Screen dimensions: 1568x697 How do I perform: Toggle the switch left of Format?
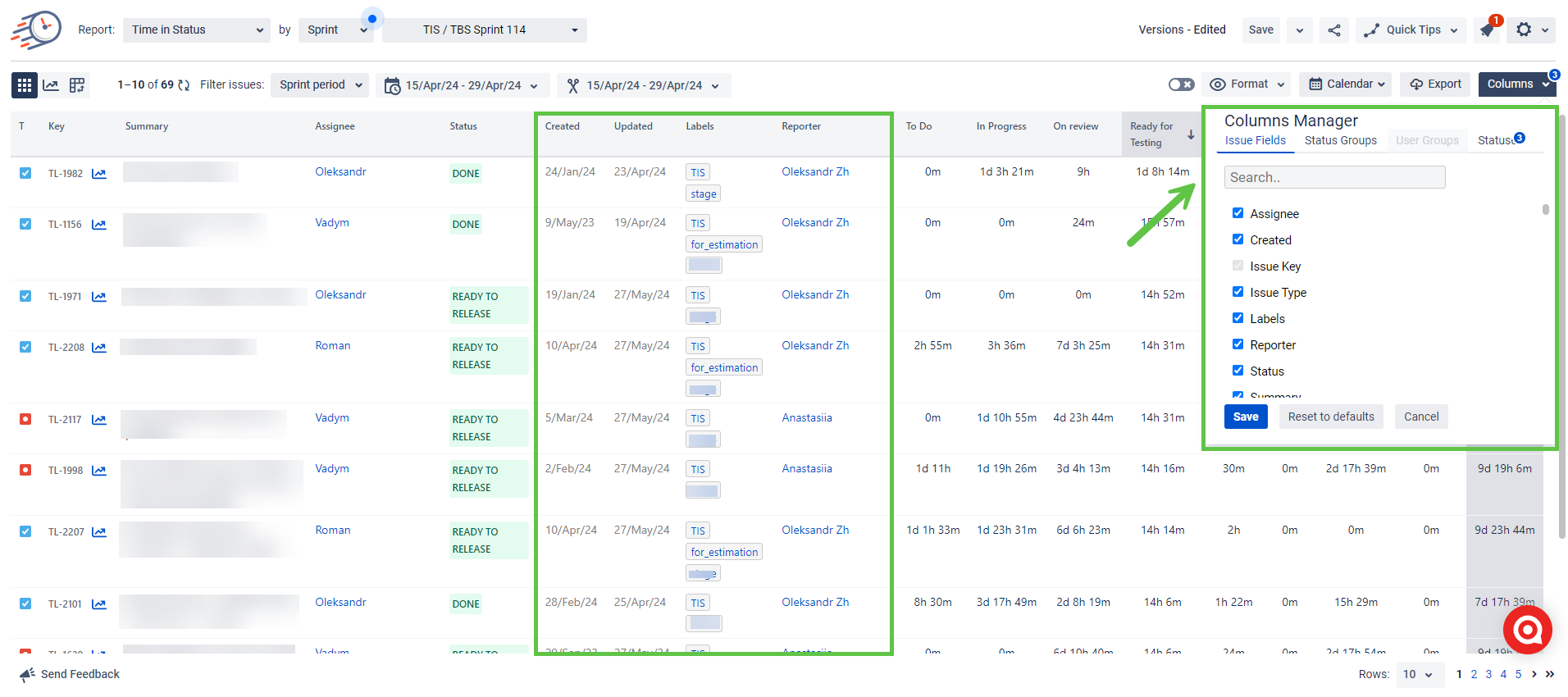1181,84
